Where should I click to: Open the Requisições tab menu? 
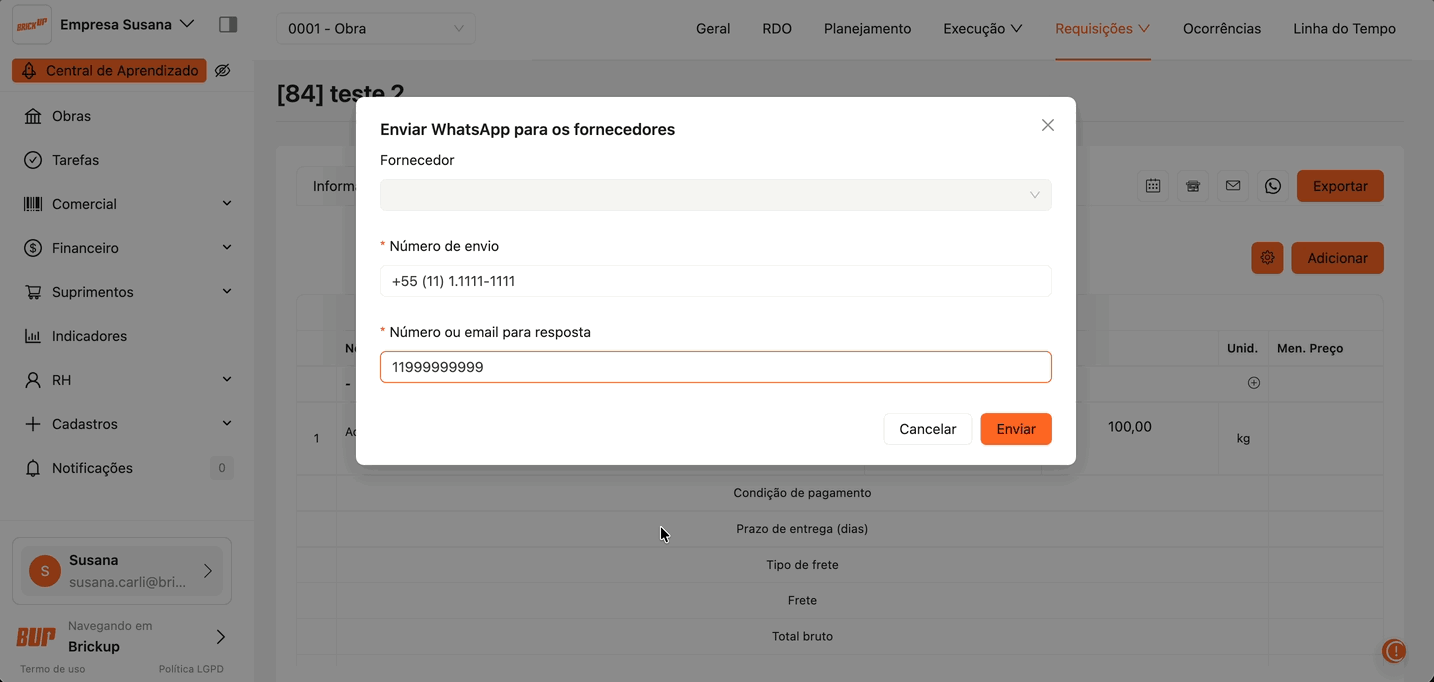point(1102,29)
